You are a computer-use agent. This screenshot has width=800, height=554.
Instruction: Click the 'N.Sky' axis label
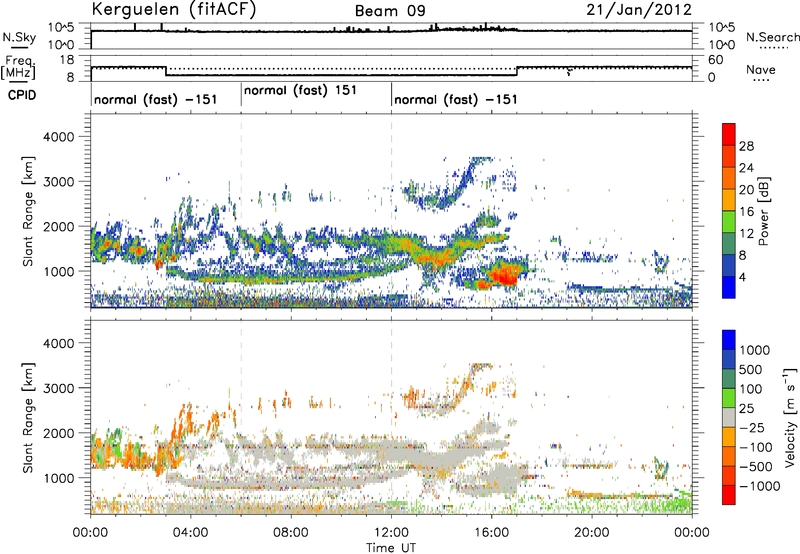pyautogui.click(x=19, y=37)
